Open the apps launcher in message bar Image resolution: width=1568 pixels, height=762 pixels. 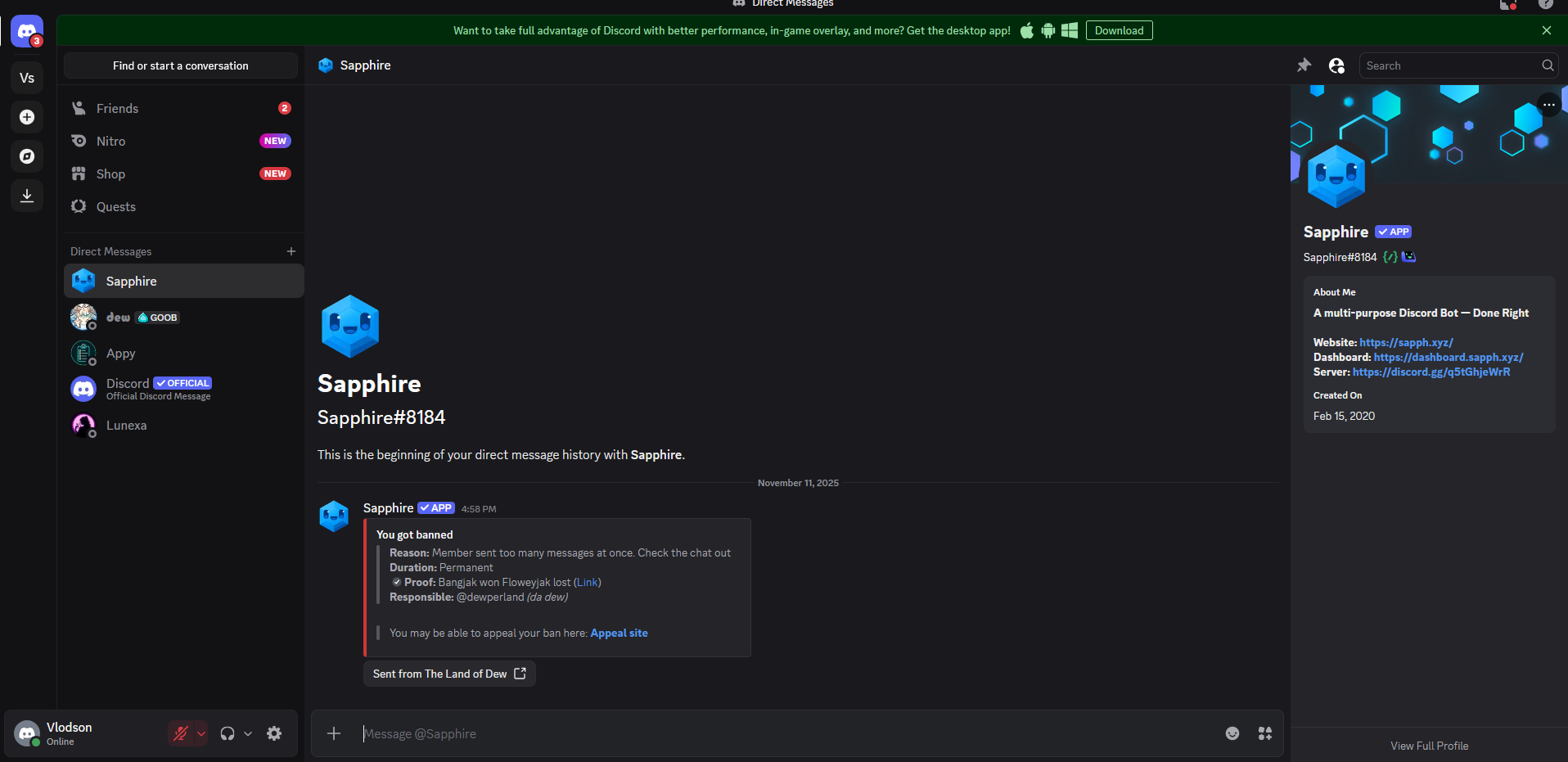tap(1264, 733)
